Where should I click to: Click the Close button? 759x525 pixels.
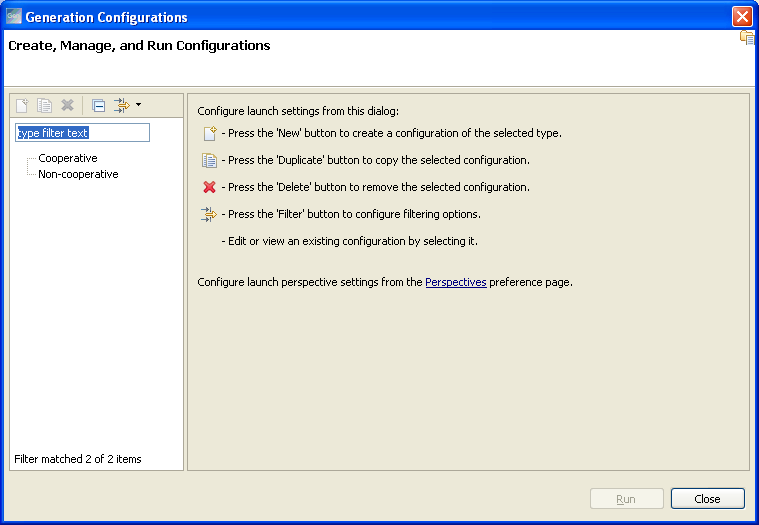coord(707,499)
